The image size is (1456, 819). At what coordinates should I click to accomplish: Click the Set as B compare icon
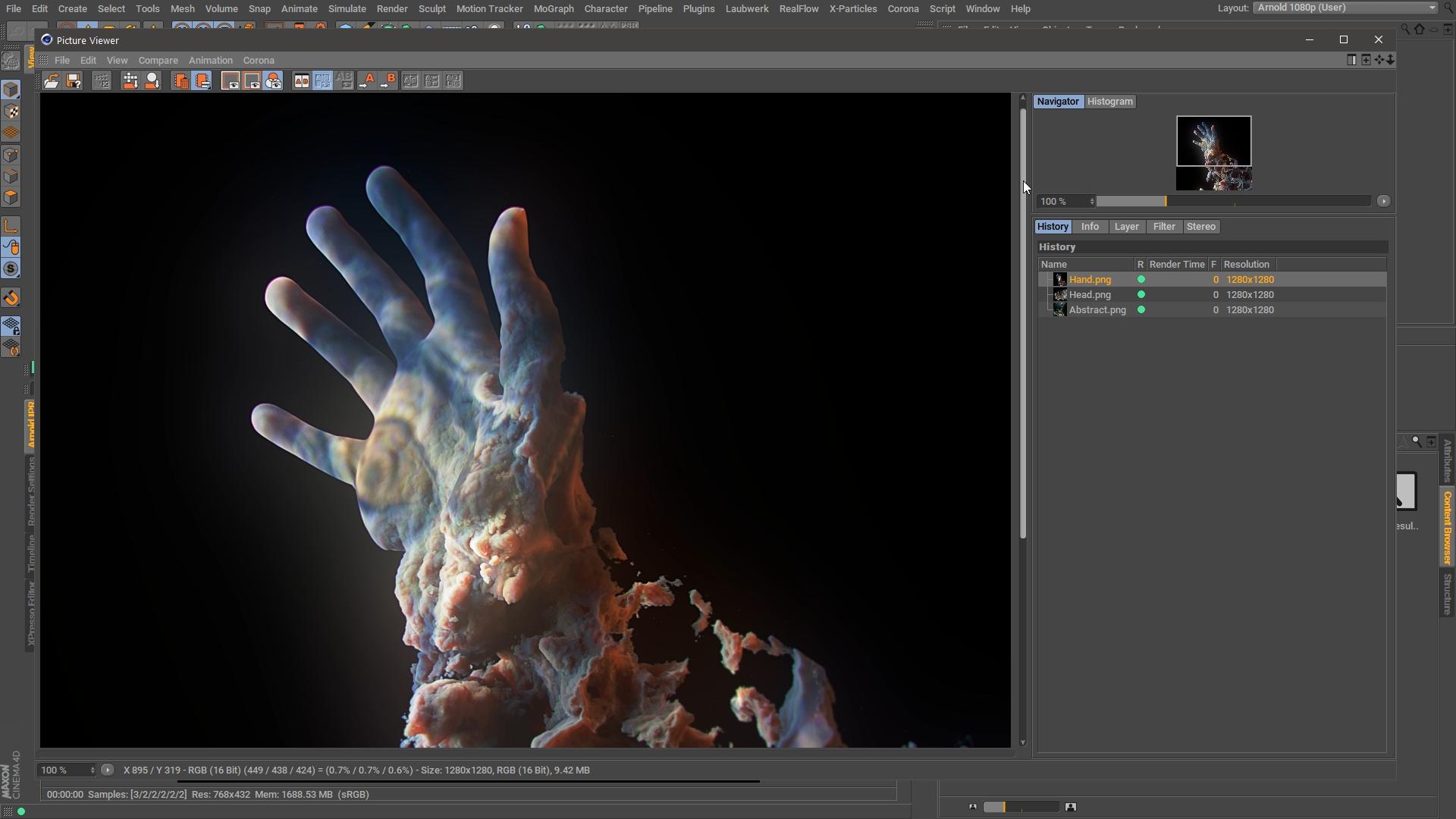pos(388,81)
